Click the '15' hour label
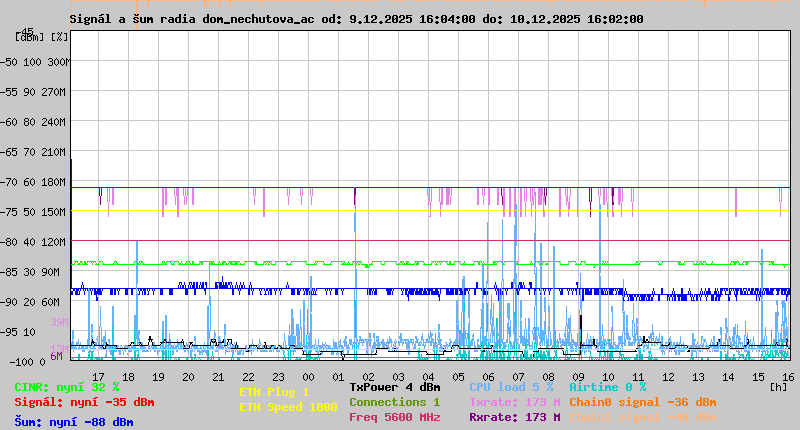This screenshot has height=430, width=800. coord(758,377)
